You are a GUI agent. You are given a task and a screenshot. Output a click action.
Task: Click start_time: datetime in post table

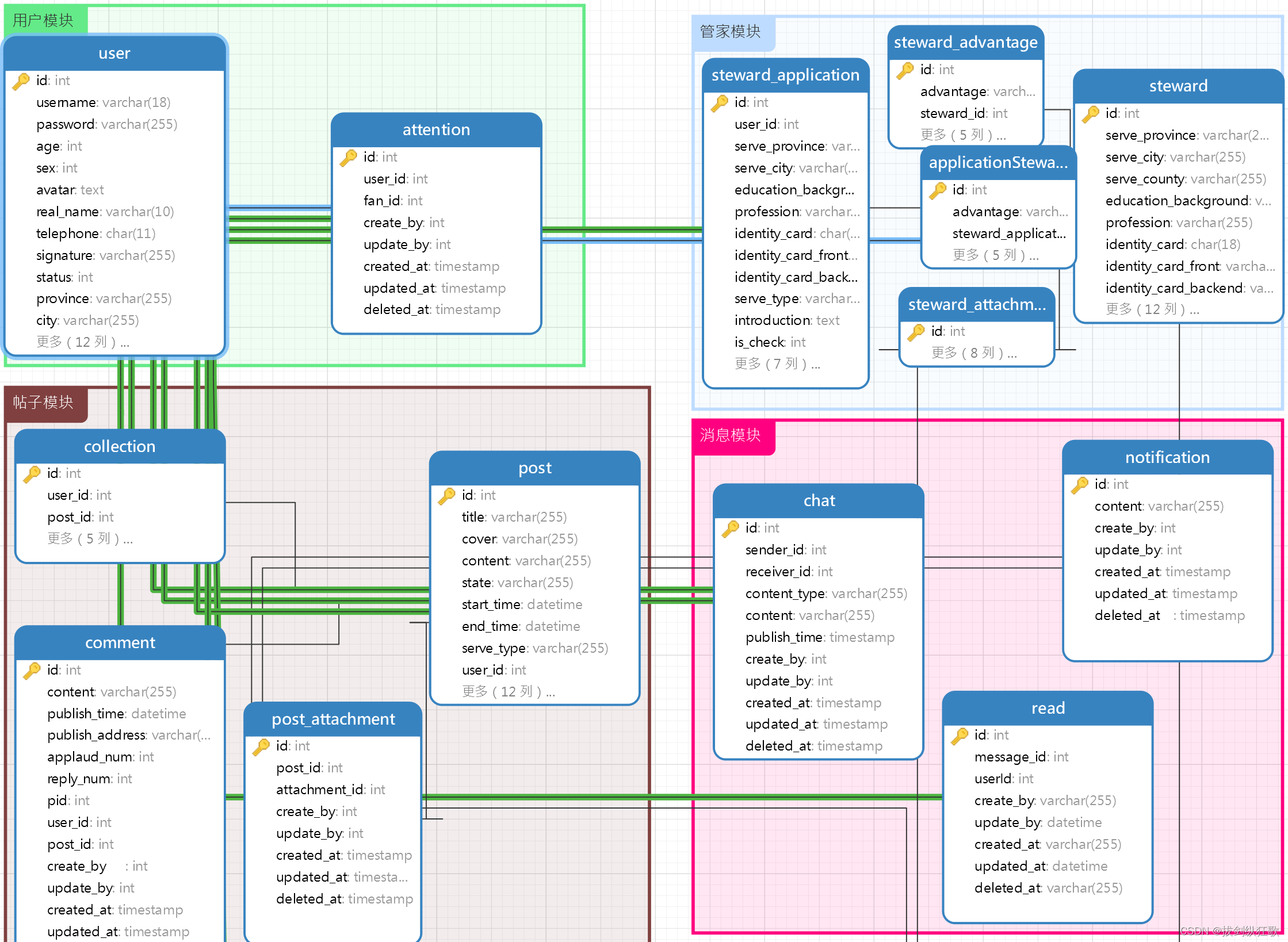[522, 605]
